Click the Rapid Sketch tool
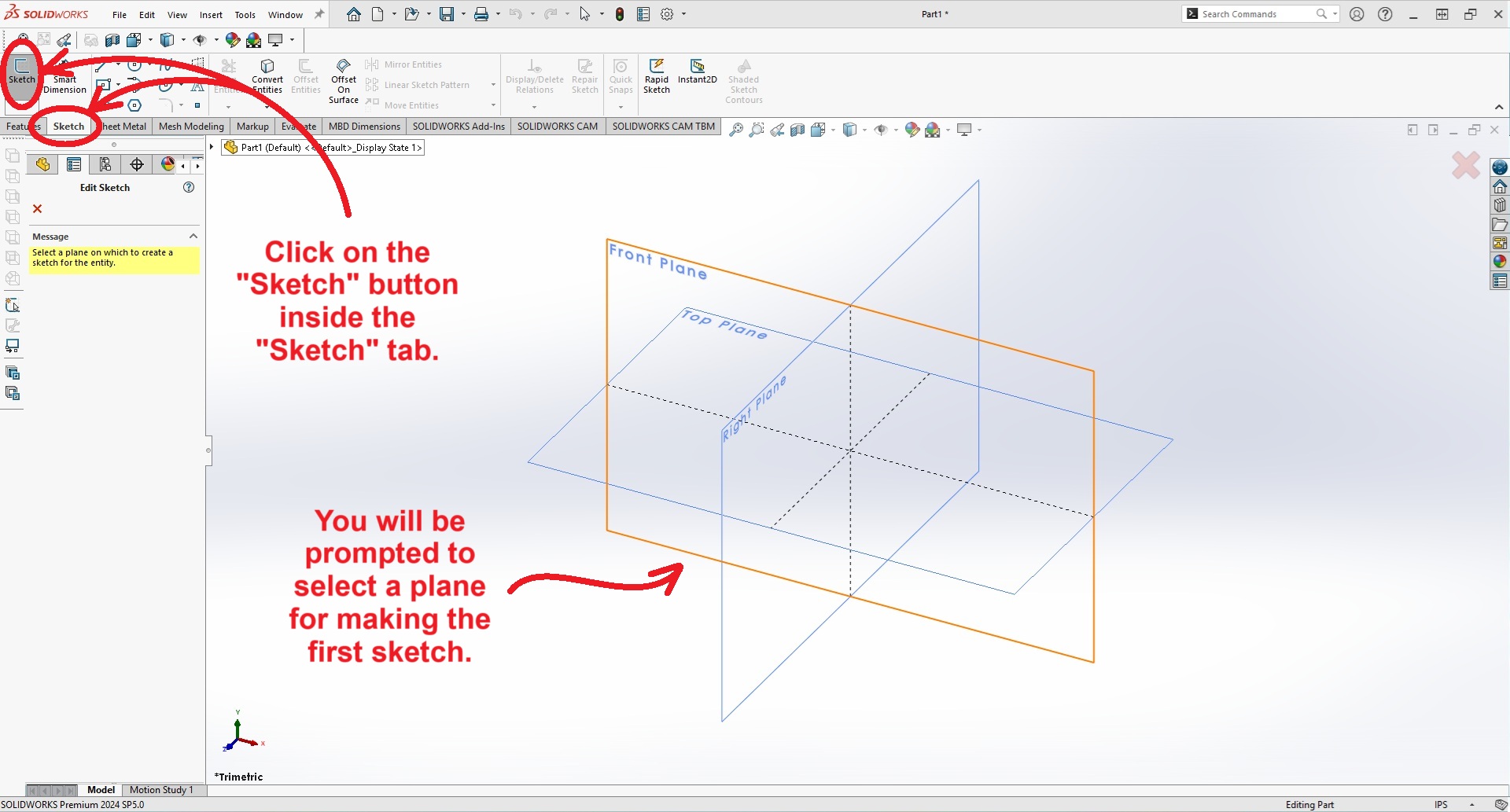 click(656, 75)
